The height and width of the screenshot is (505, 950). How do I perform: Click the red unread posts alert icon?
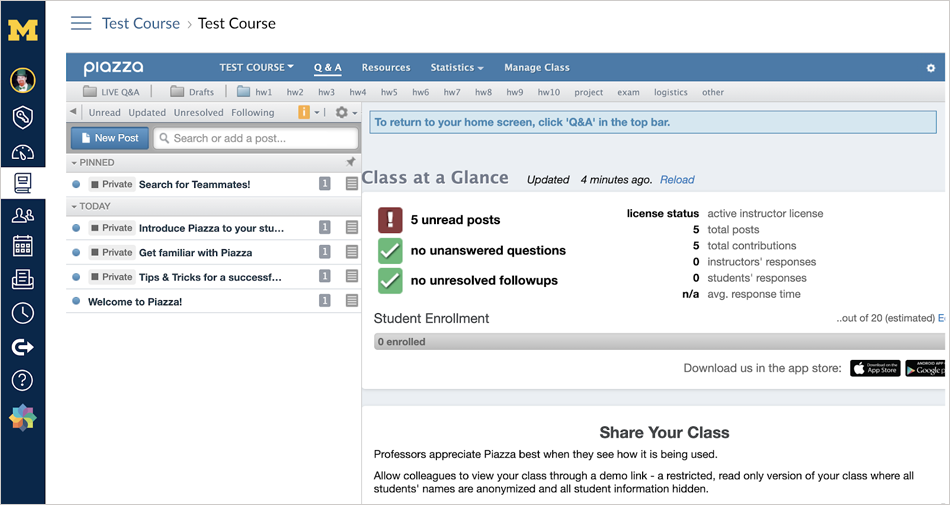pos(390,220)
